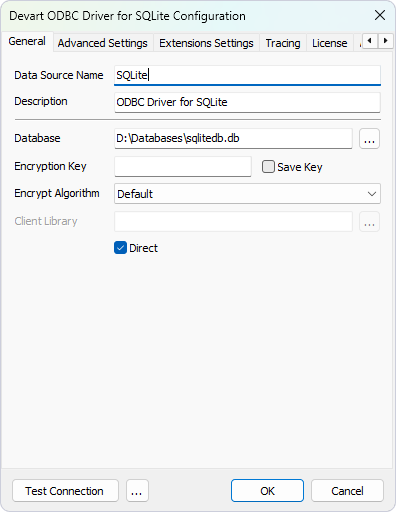The image size is (396, 512).
Task: Click the Data Source Name field
Action: click(247, 75)
